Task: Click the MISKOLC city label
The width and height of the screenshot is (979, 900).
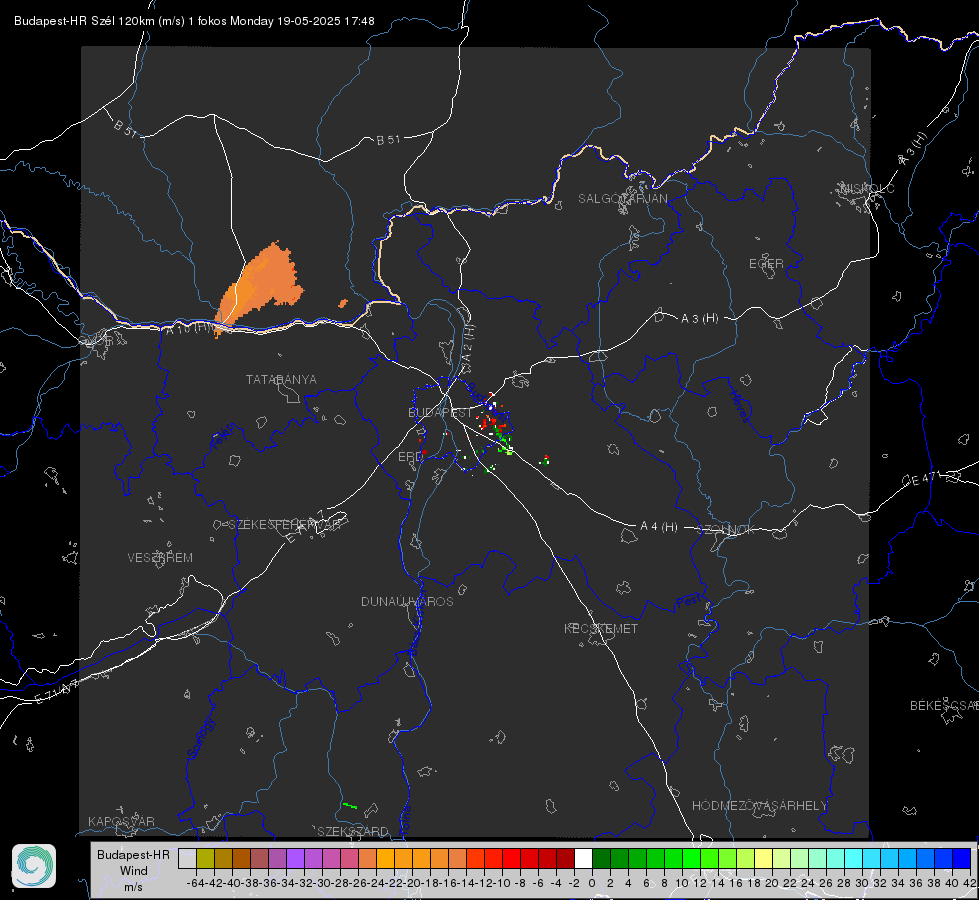Action: [x=867, y=189]
